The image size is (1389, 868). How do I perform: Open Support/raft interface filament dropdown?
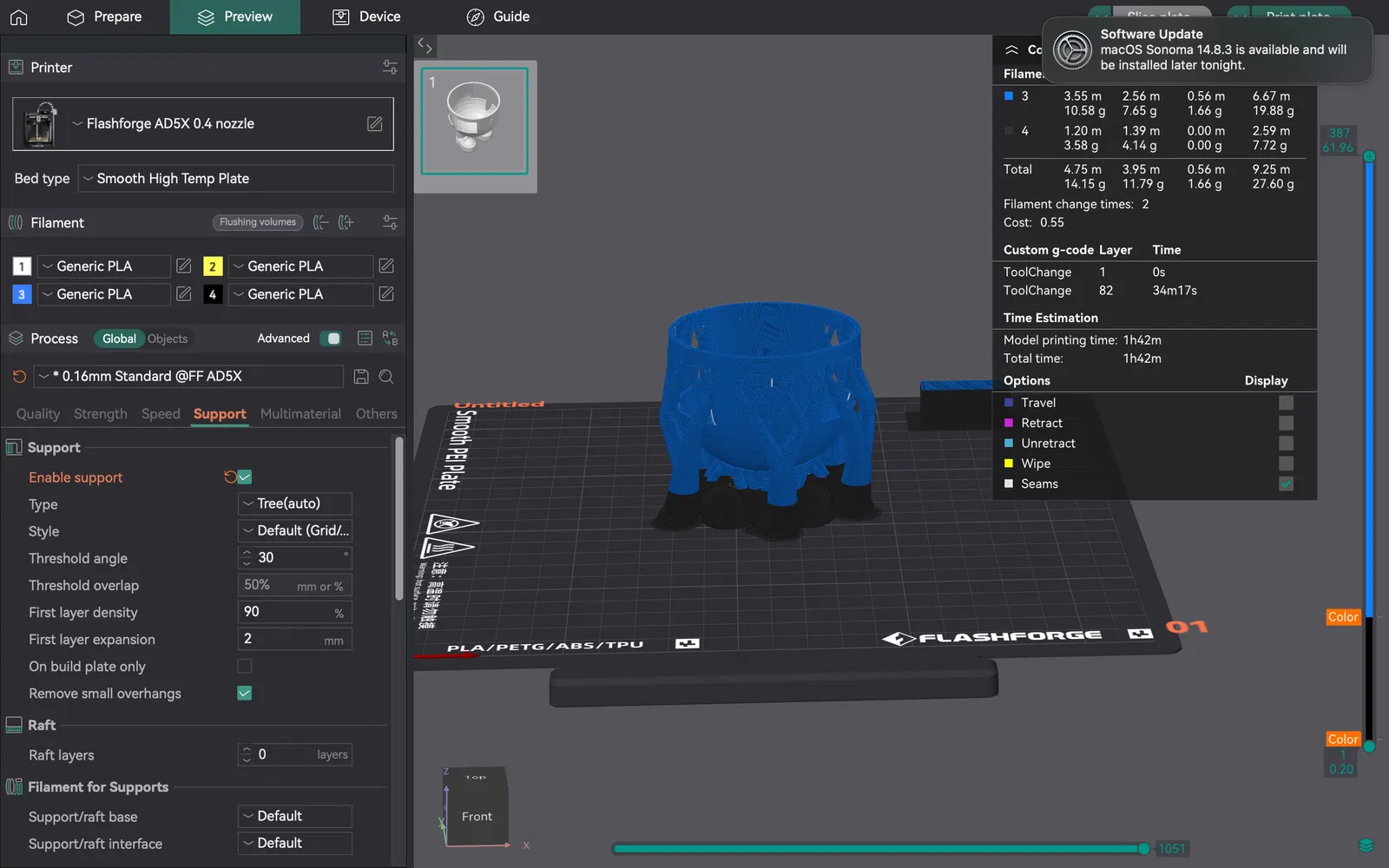click(295, 843)
